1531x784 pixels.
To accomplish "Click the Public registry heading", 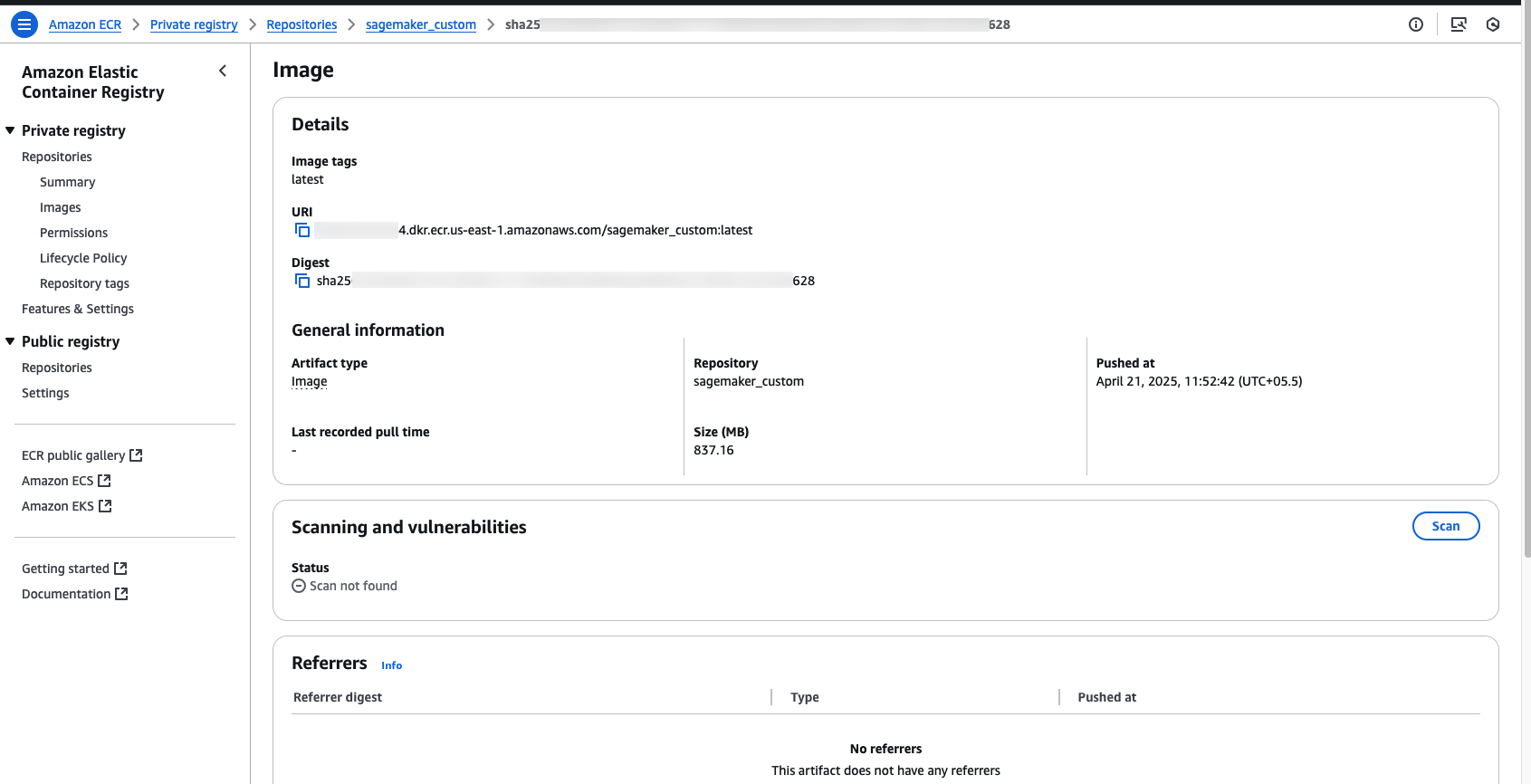I will click(x=71, y=341).
